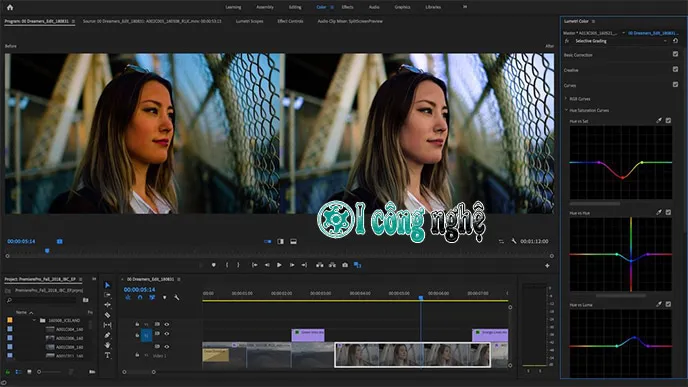Select the Hand tool
Screen dimensions: 688x387
click(x=108, y=345)
